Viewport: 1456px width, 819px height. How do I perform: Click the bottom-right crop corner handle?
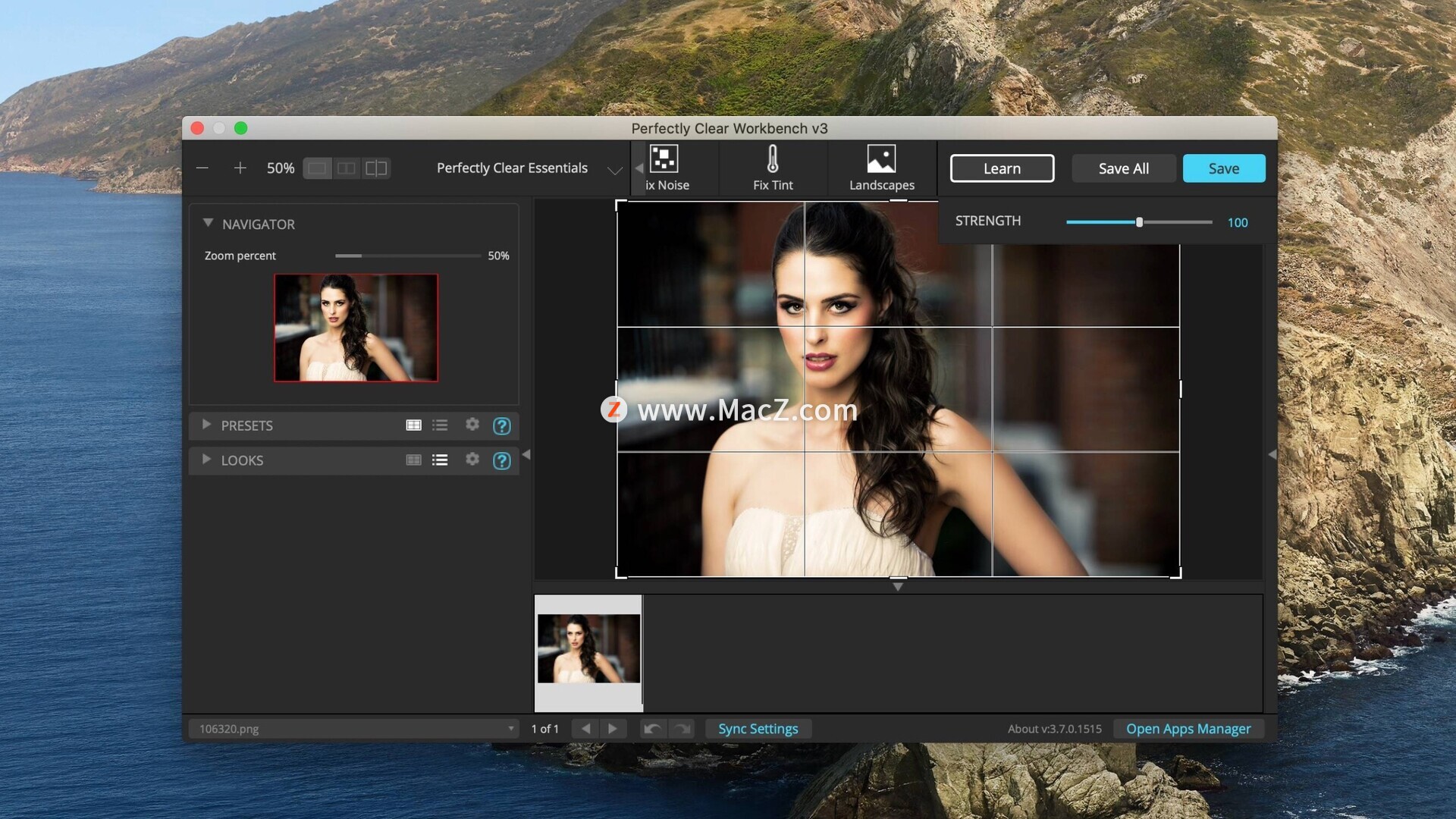(x=1176, y=573)
